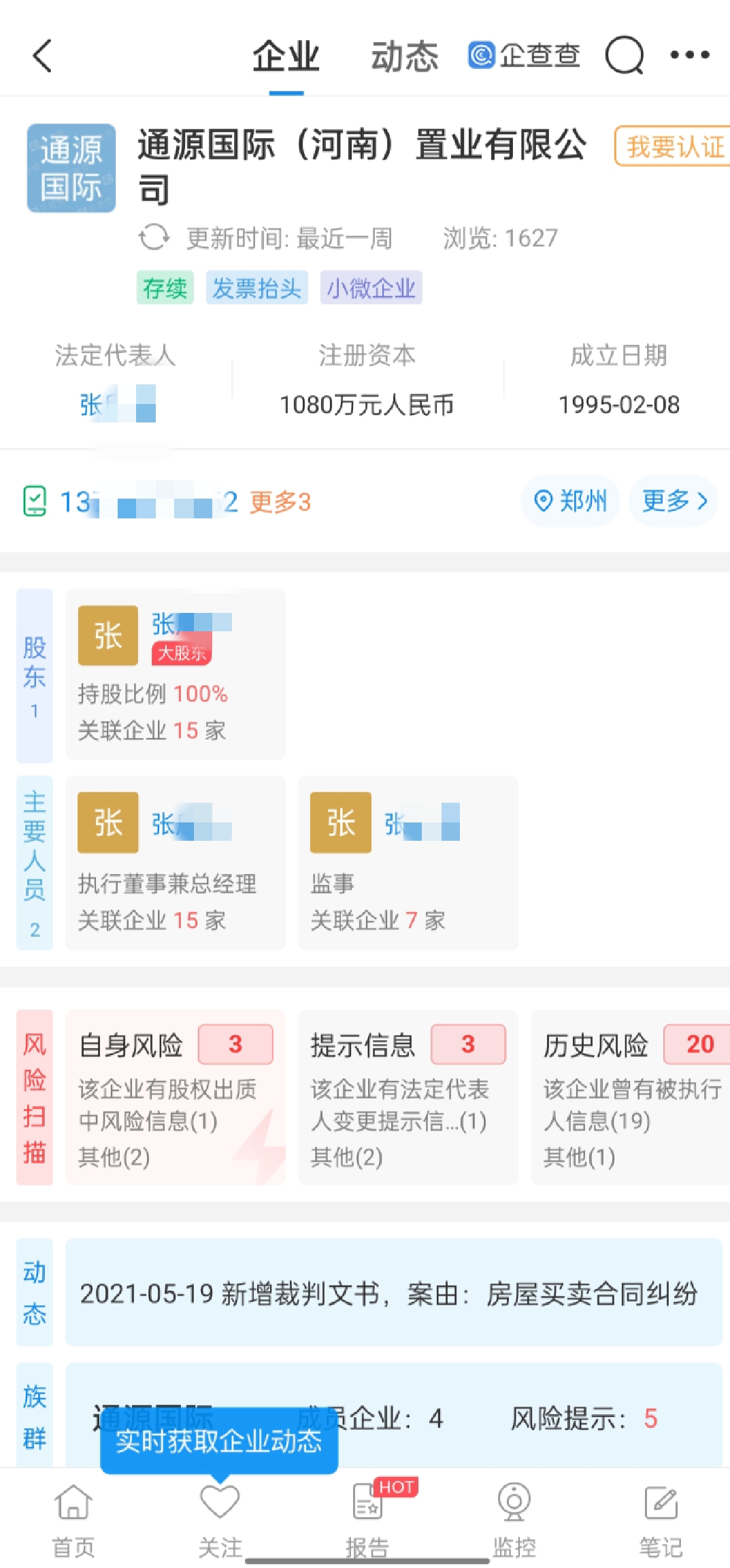Tap the 我要认证 button
The image size is (730, 1568).
(674, 146)
